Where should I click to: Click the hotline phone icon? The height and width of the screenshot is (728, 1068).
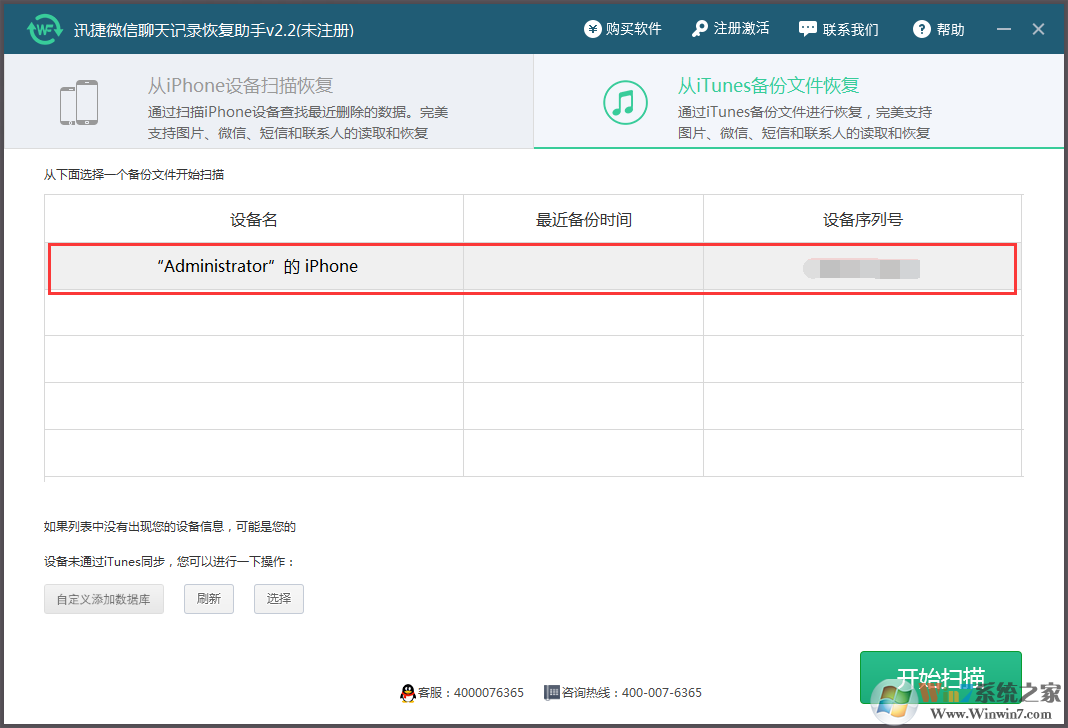551,692
